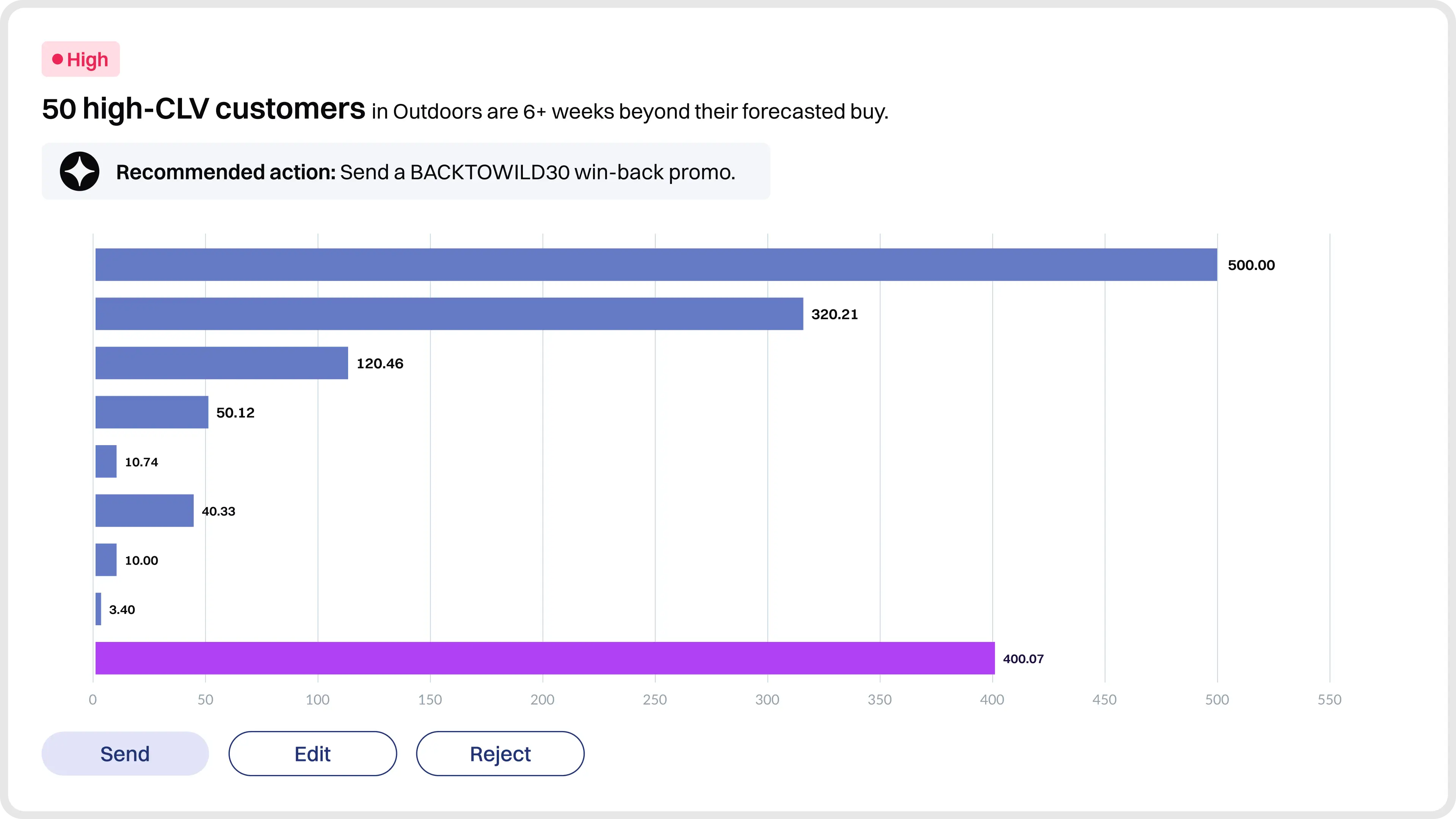1456x819 pixels.
Task: Click the 50 high-CLV customers headline
Action: (x=204, y=108)
